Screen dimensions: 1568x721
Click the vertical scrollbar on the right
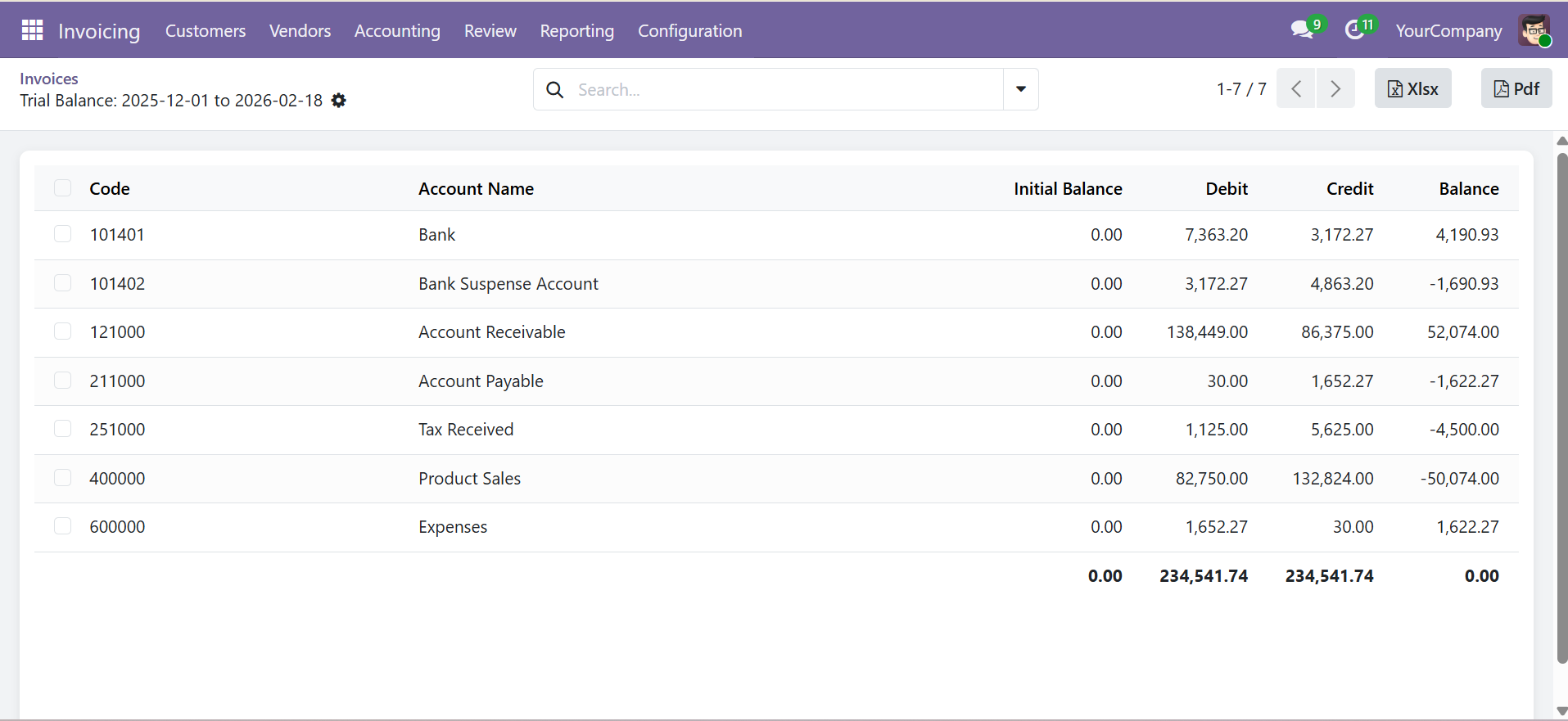click(1561, 409)
